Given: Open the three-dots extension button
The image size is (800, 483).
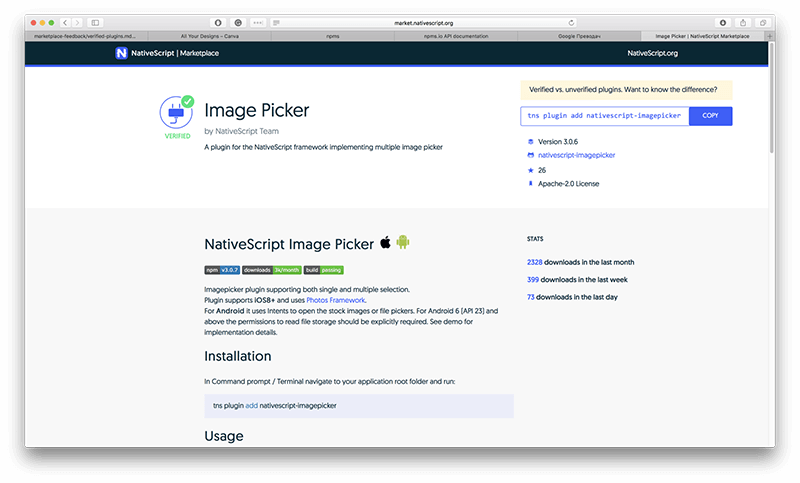Looking at the screenshot, I should (258, 22).
